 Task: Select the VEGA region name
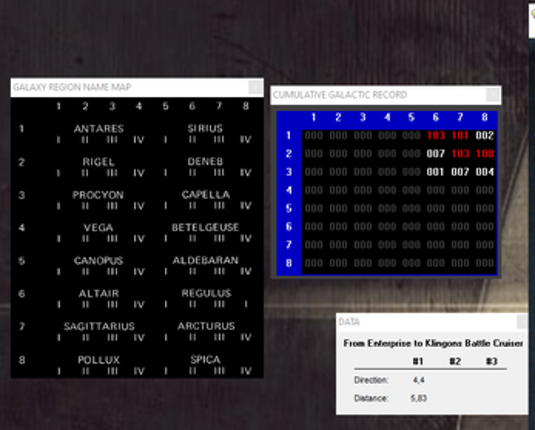pos(98,228)
